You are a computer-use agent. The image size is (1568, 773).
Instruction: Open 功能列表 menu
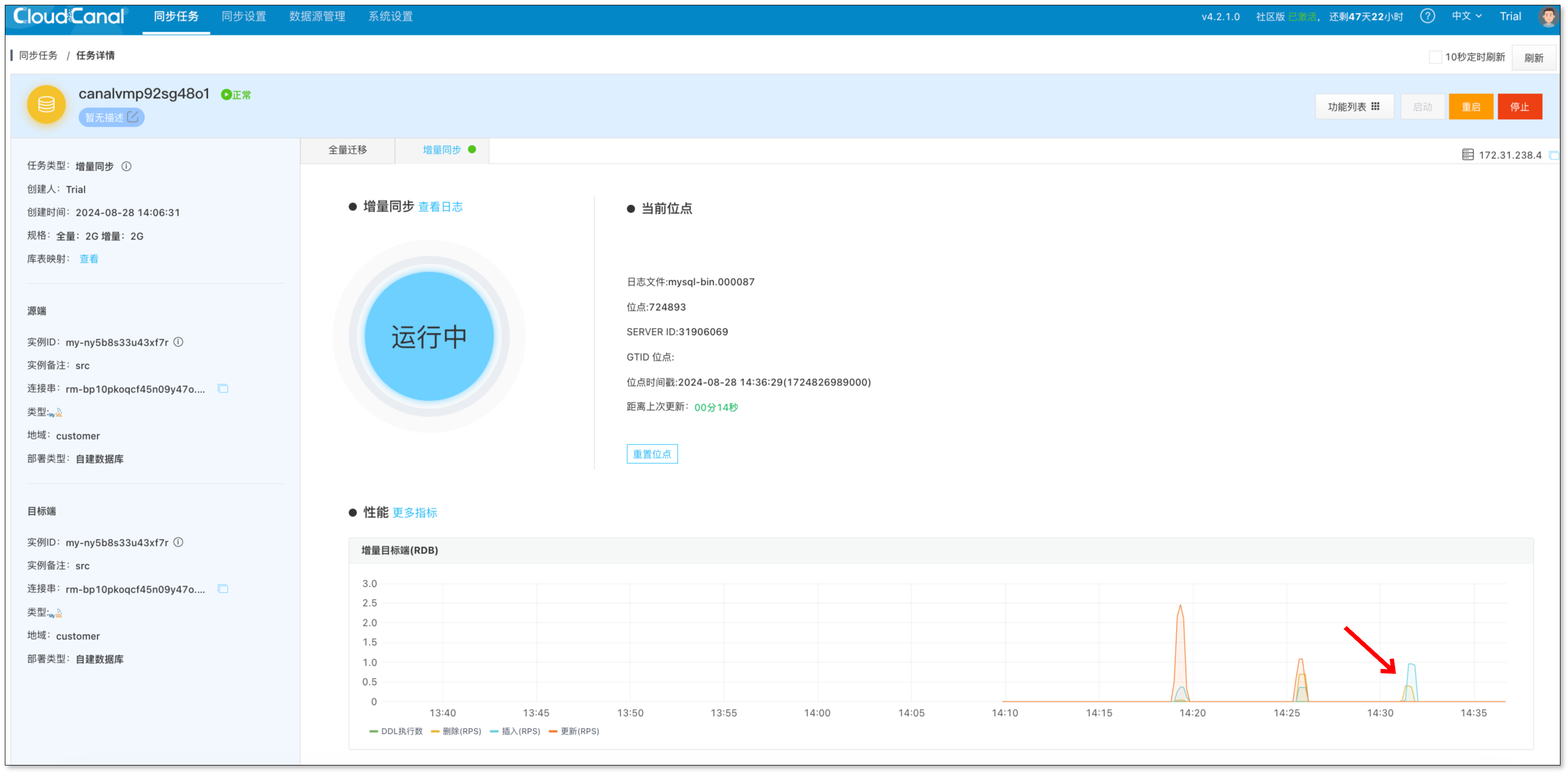click(1354, 106)
